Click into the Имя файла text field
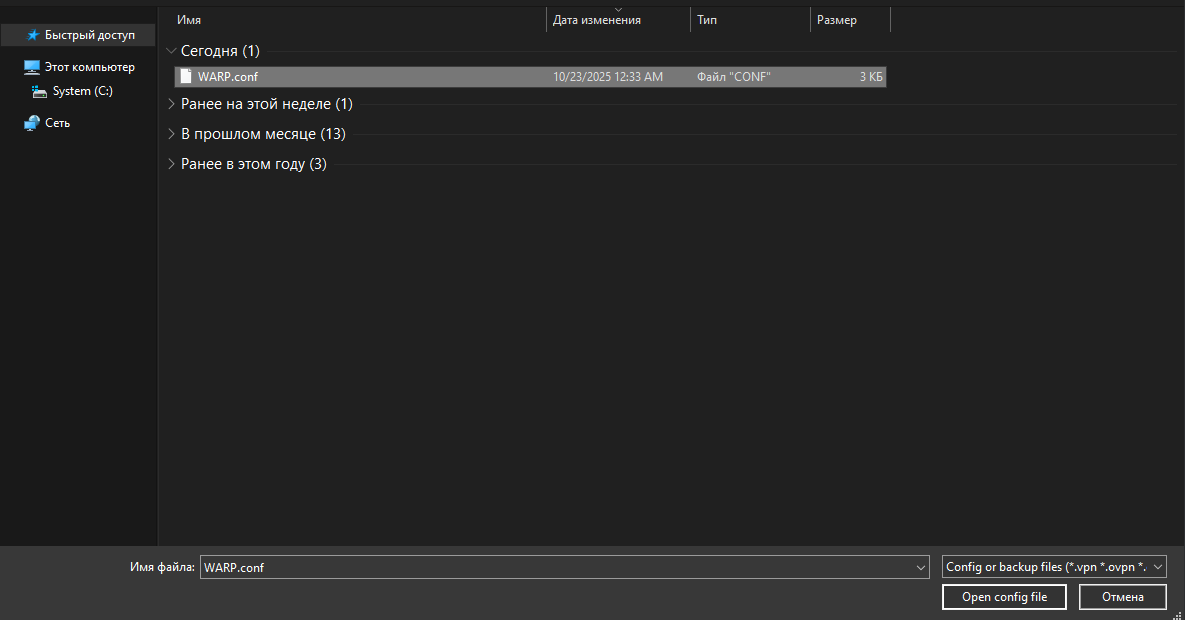Screen dimensions: 1185x620 pos(555,567)
